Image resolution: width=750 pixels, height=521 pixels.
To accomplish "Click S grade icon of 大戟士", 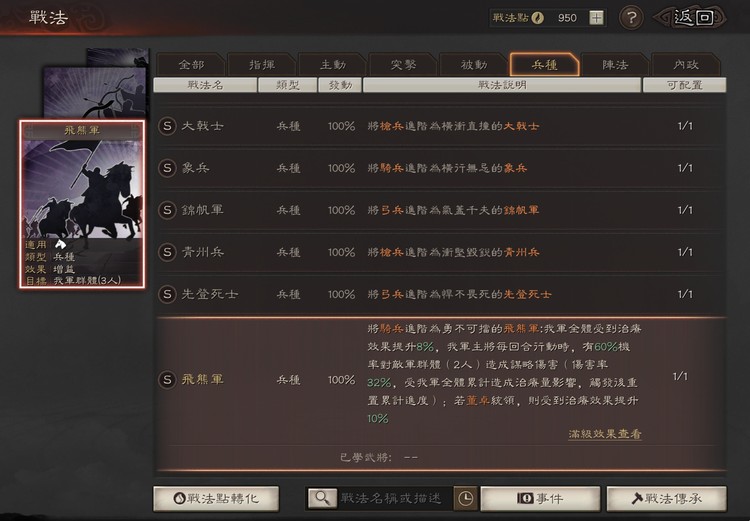I will click(x=167, y=126).
